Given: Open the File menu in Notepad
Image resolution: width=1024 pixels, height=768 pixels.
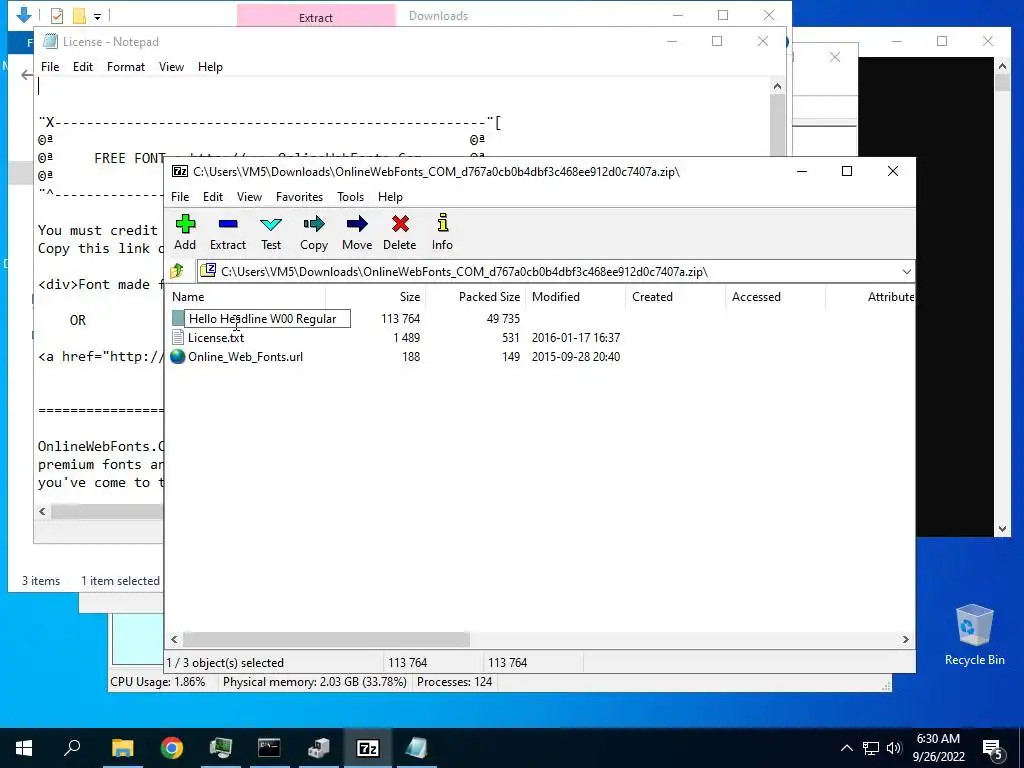Looking at the screenshot, I should [50, 67].
